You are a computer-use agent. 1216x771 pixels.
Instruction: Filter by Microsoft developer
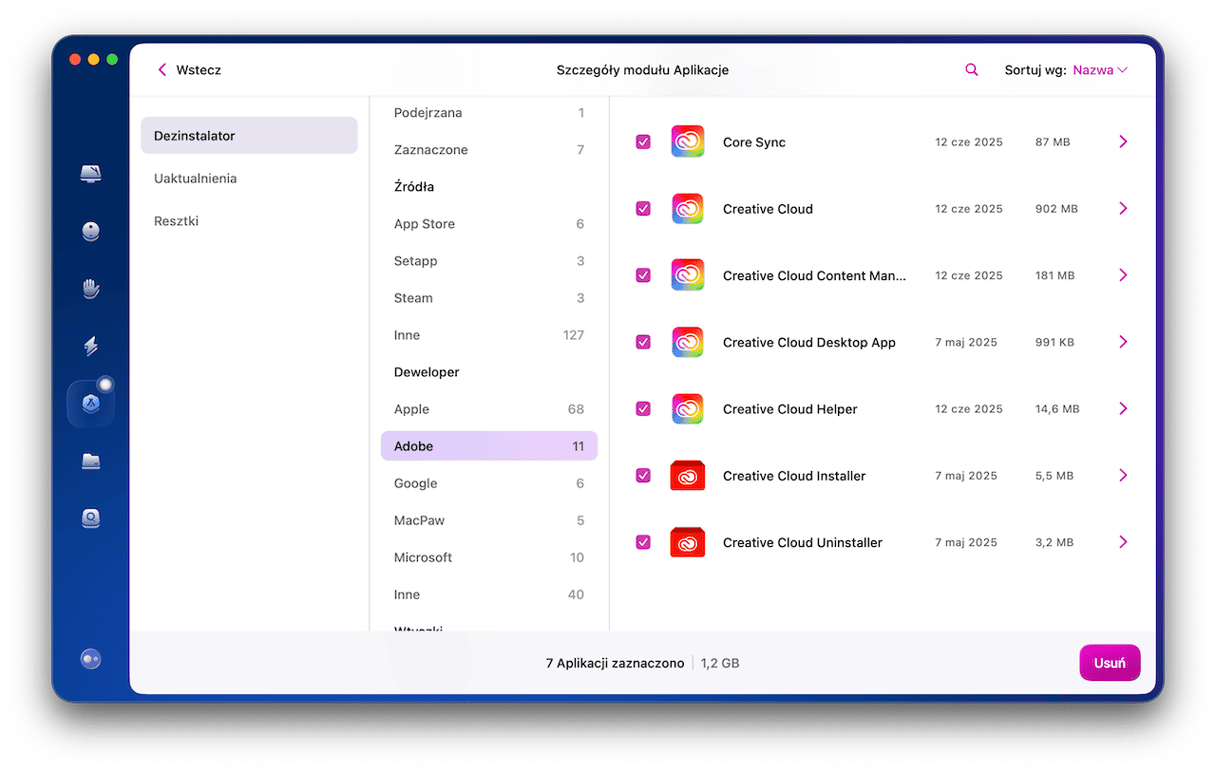point(489,557)
